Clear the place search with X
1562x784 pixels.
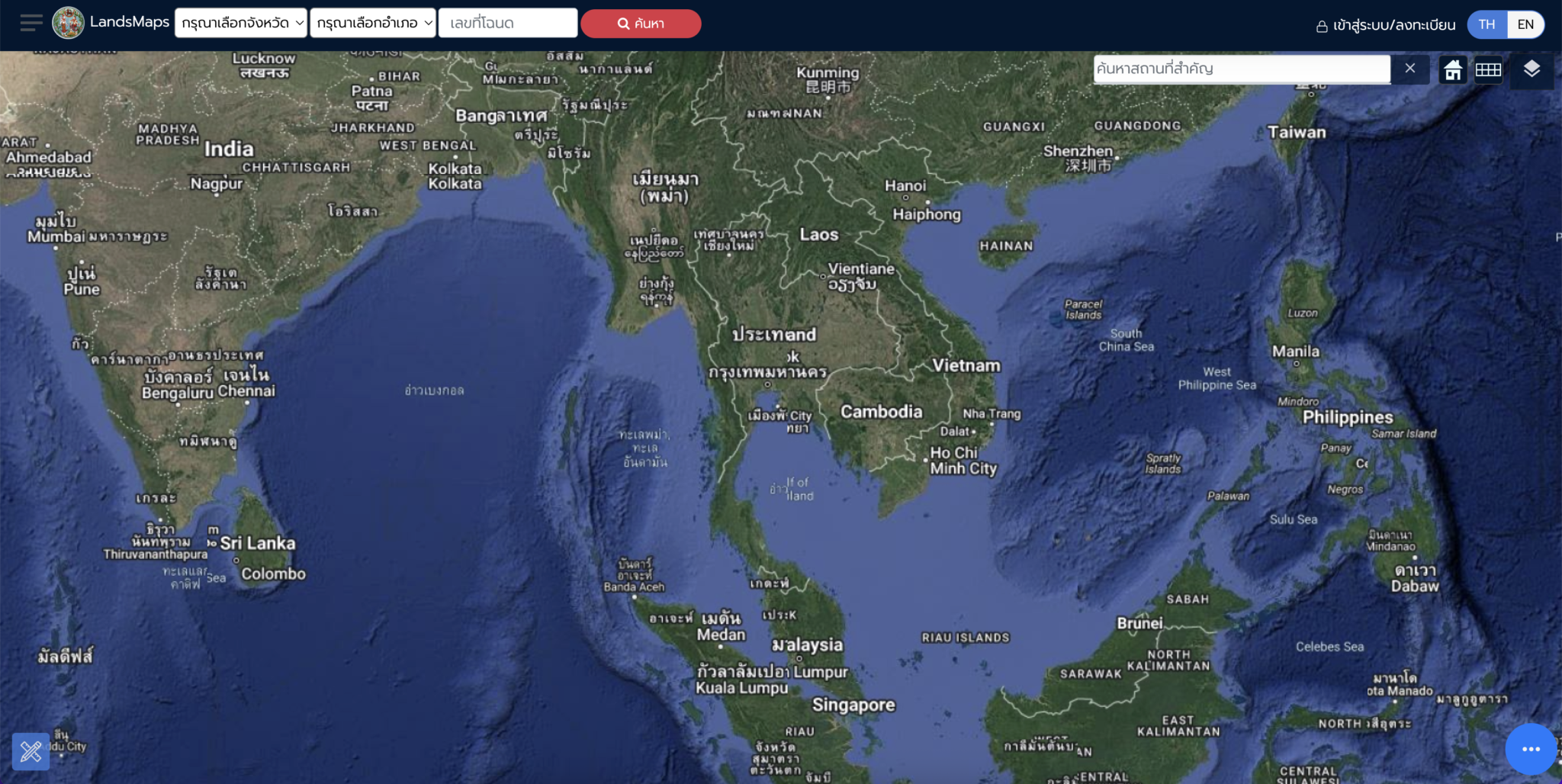coord(1410,69)
